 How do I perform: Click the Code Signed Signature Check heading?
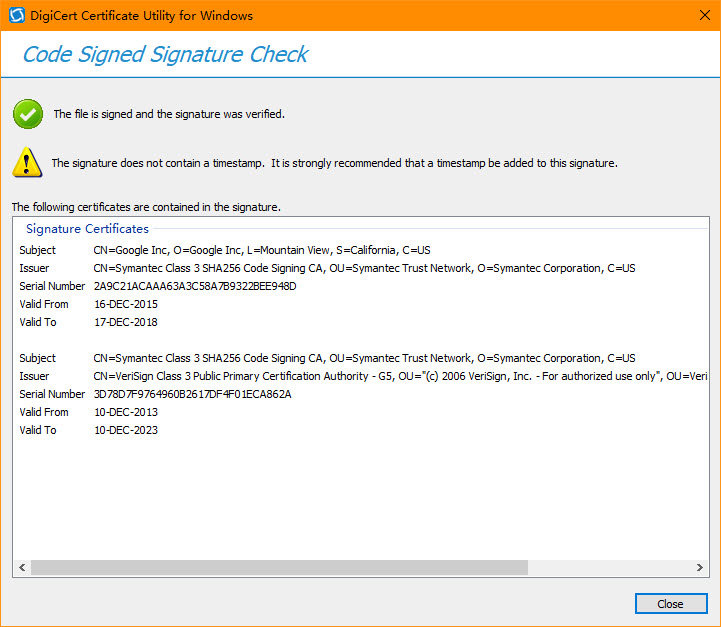pos(166,54)
